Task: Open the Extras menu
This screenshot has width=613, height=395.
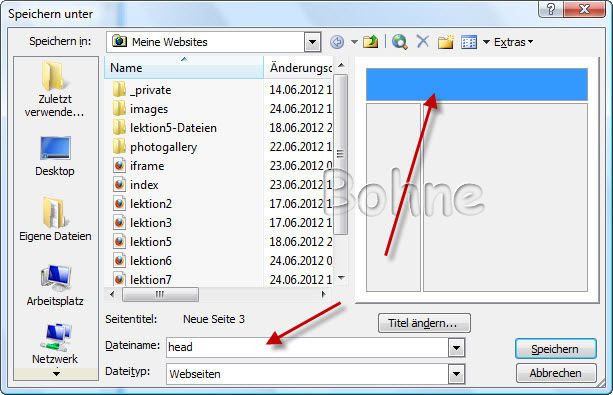Action: coord(513,42)
